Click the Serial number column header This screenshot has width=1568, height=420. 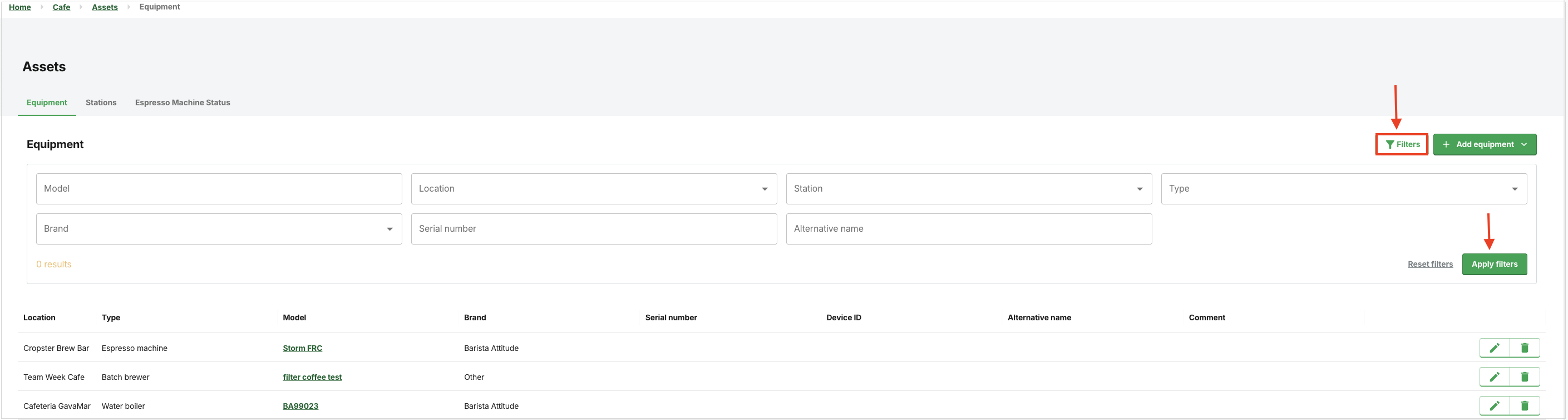671,318
